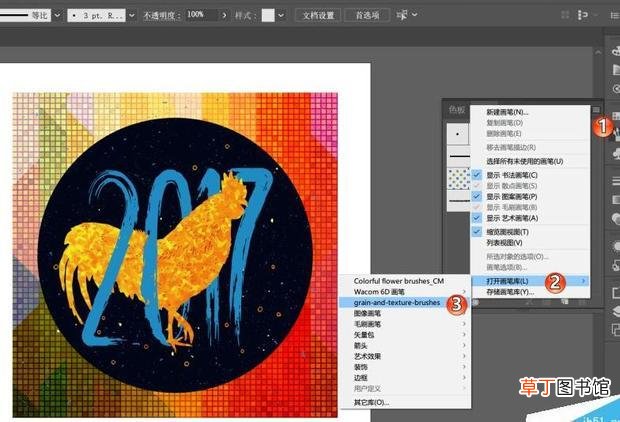Choose 所选对象的选项(O)... item
The width and height of the screenshot is (620, 422).
point(530,256)
